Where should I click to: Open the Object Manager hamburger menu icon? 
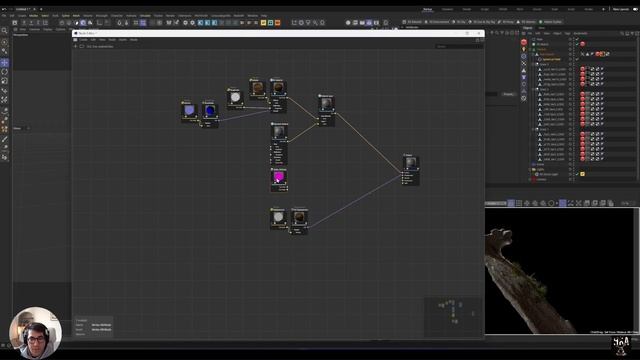click(x=524, y=33)
